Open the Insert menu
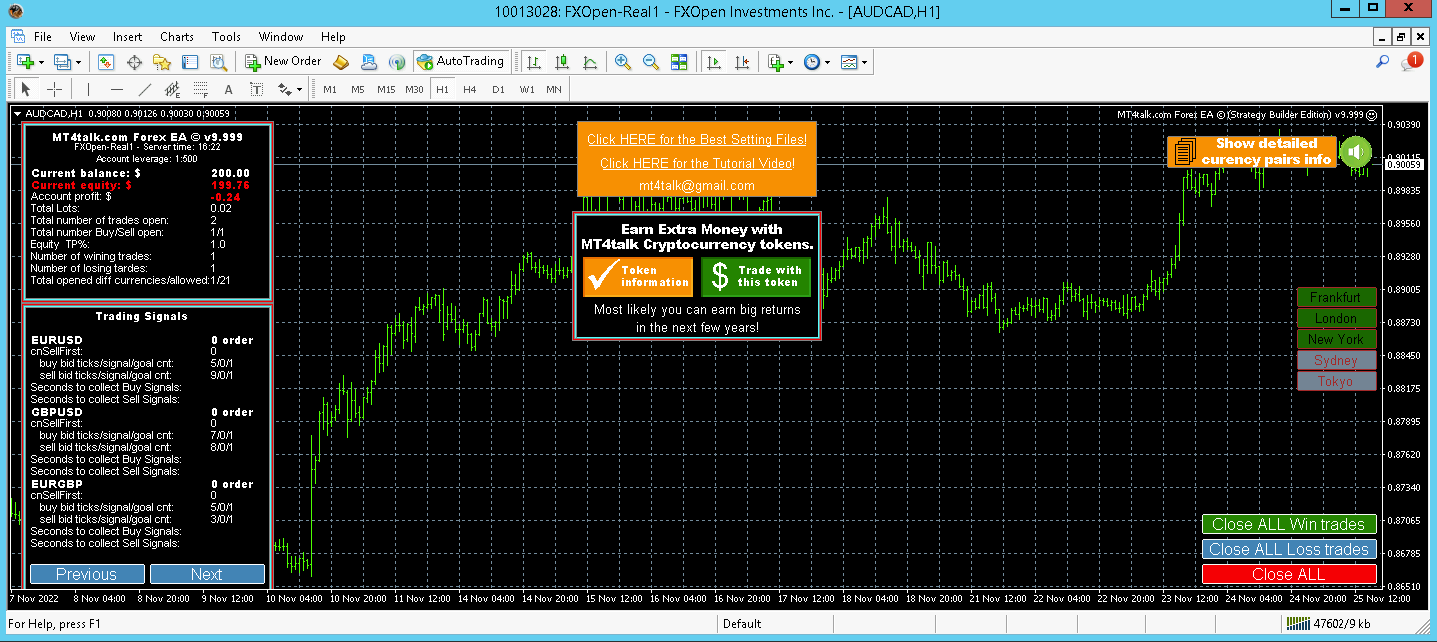Screen dimensions: 1437x642 [x=128, y=37]
